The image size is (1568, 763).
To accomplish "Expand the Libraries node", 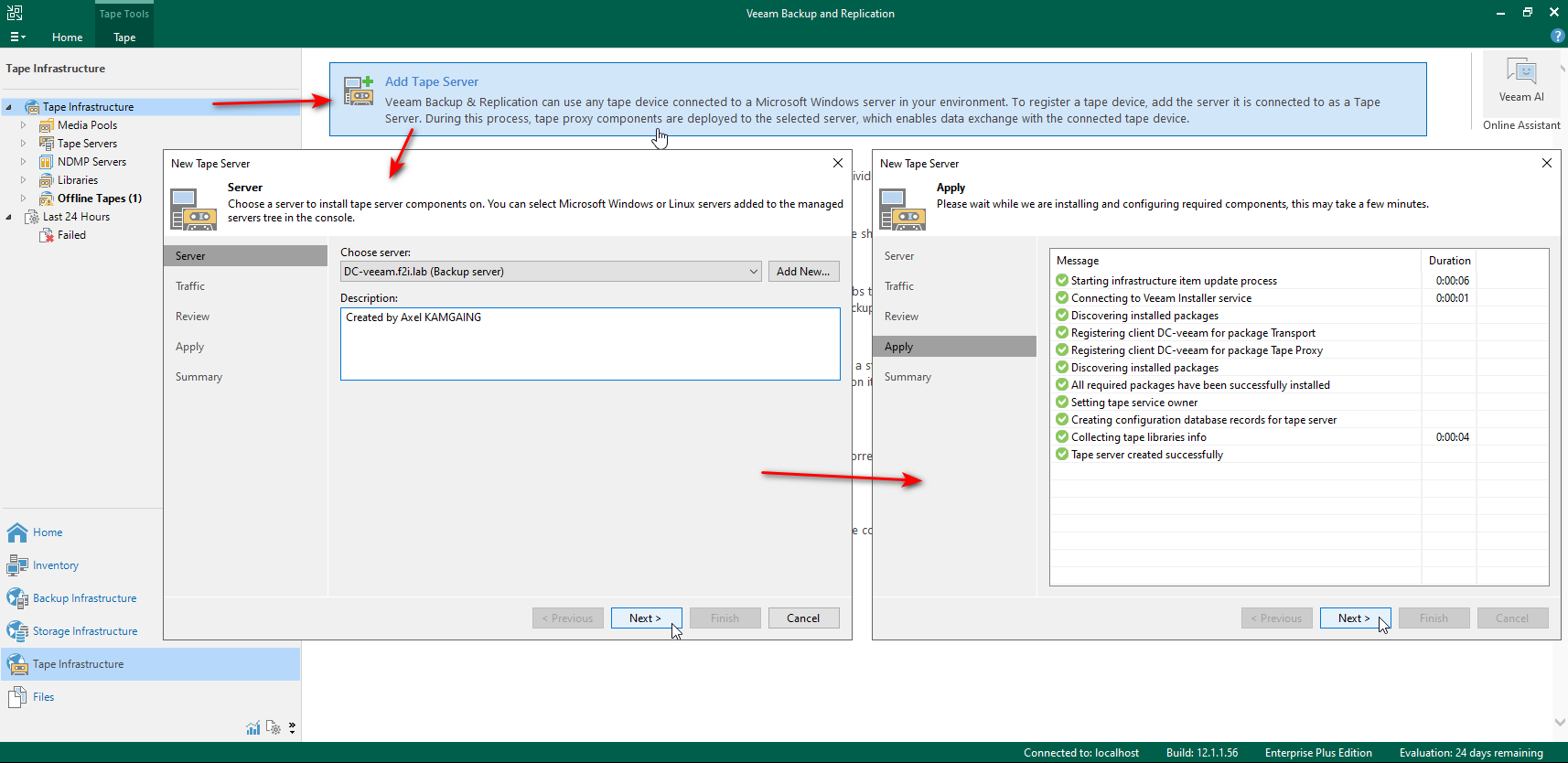I will (x=24, y=180).
